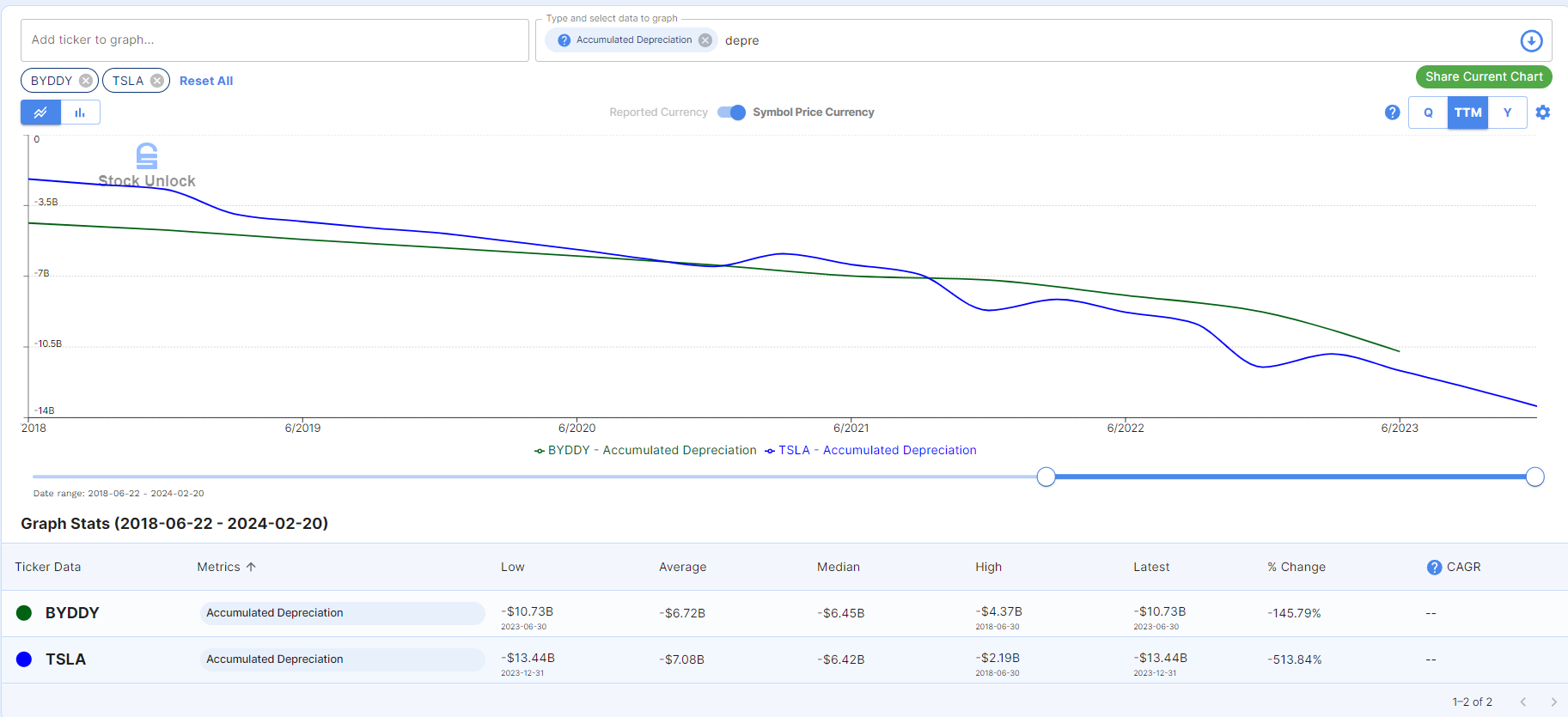Toggle BYDDY series in chart legend

tap(645, 450)
